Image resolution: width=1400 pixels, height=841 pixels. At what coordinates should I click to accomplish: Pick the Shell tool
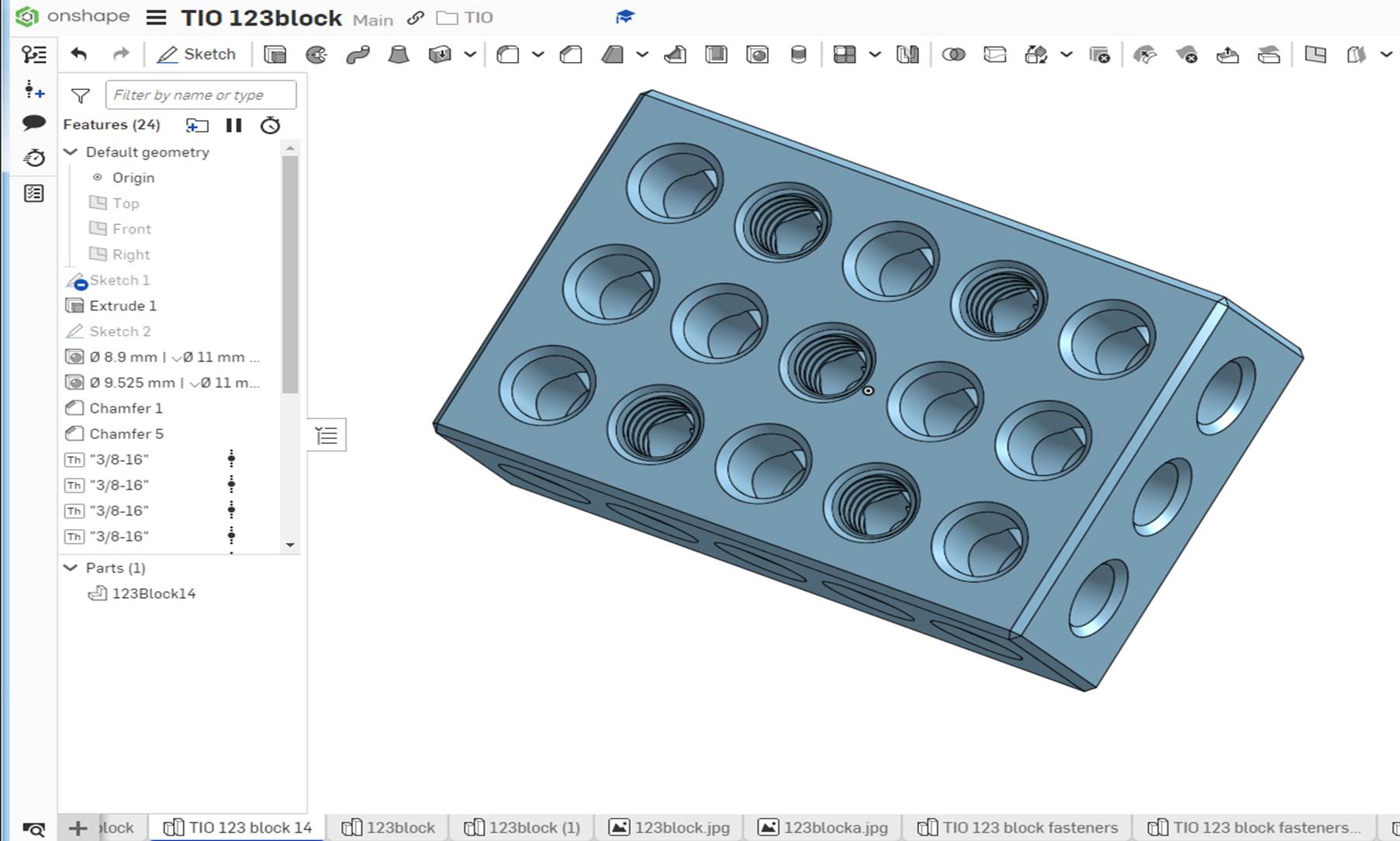point(716,54)
